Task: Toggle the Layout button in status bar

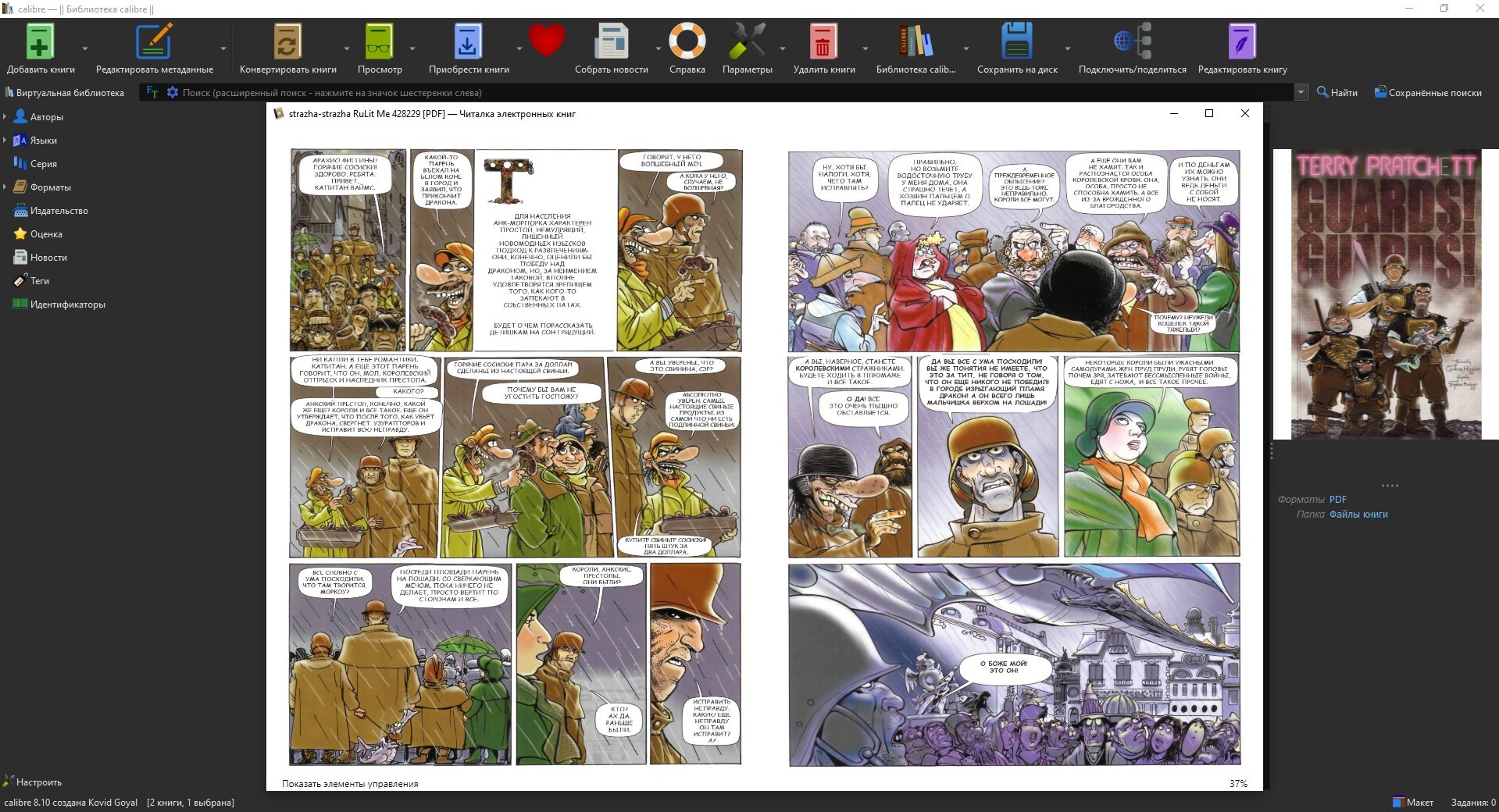Action: 1413,802
